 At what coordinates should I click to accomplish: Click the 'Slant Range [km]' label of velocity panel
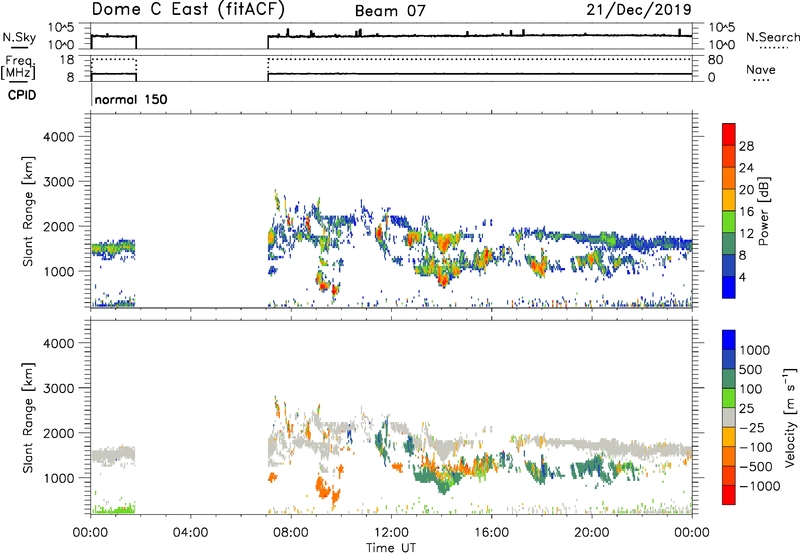(28, 418)
